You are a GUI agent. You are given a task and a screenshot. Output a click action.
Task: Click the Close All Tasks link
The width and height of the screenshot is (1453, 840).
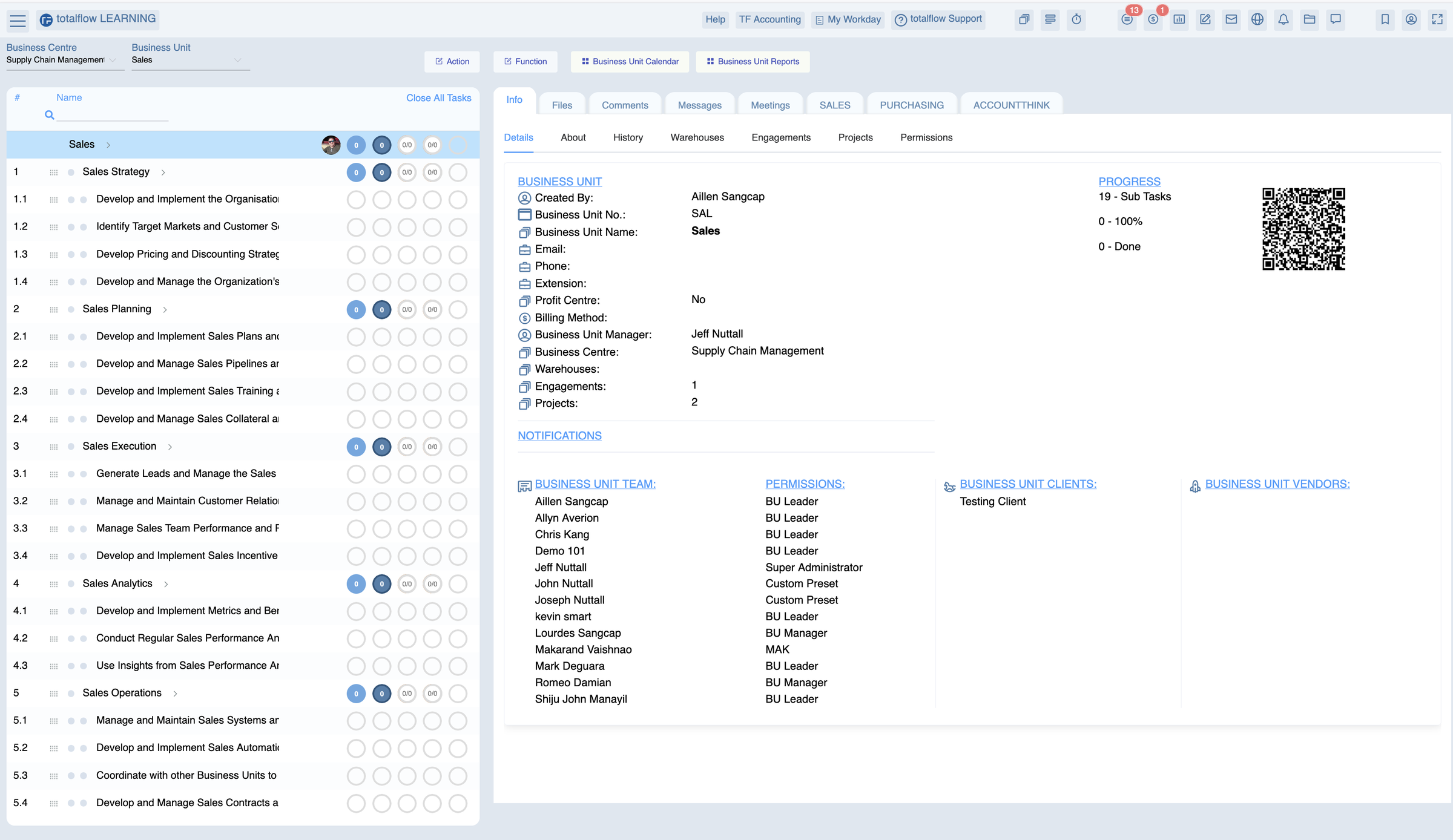click(438, 98)
